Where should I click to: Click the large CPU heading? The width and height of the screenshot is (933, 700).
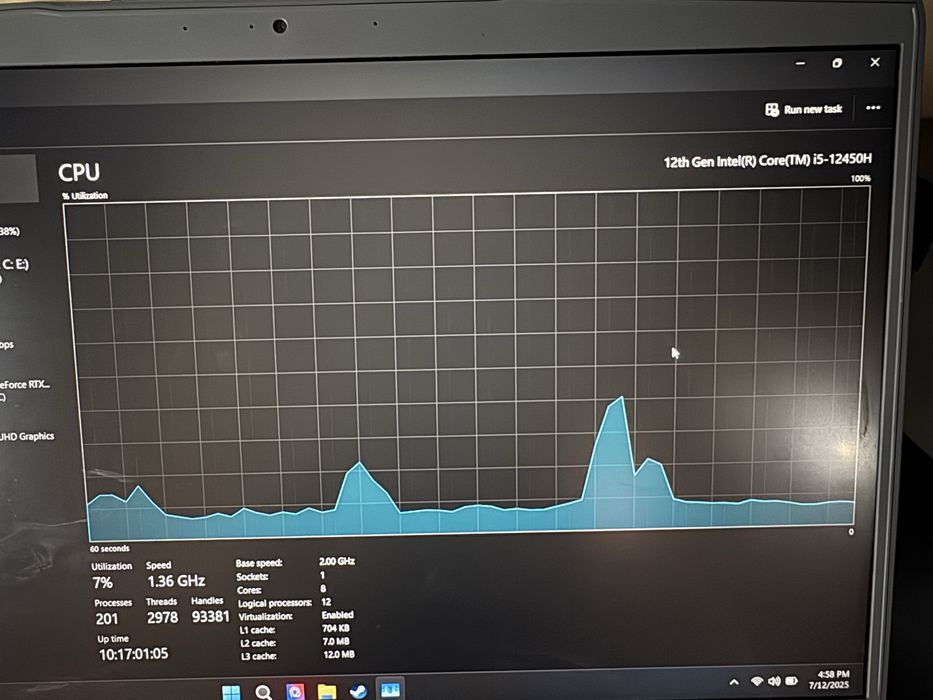pos(79,173)
